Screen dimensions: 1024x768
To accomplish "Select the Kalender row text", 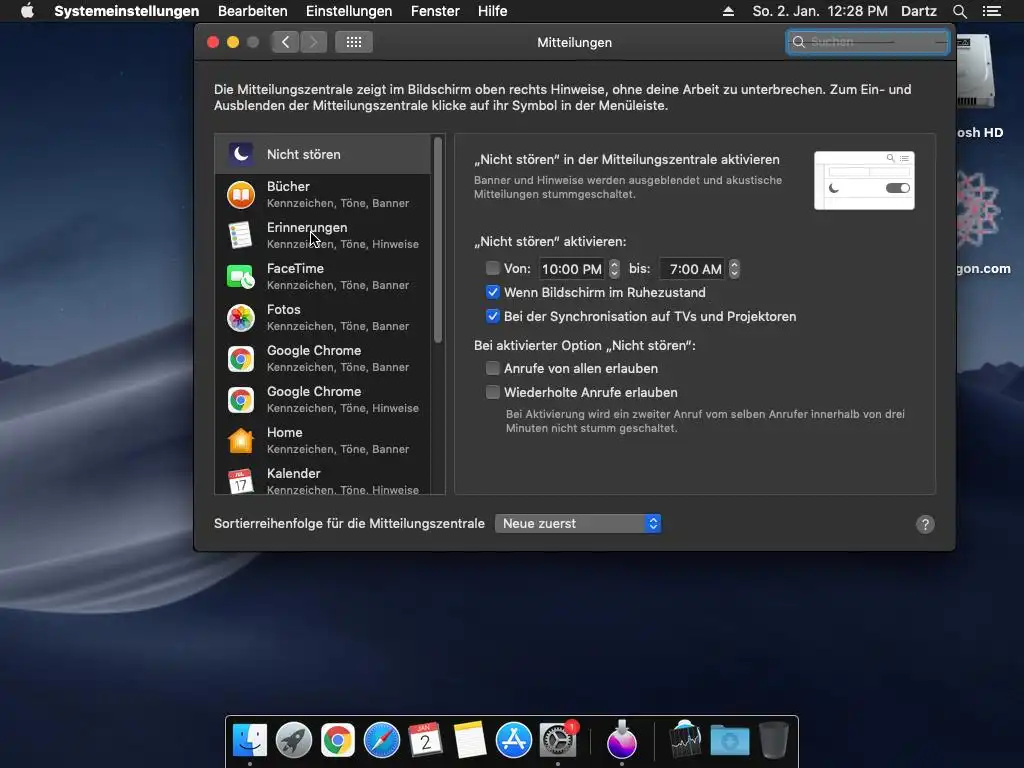I will pyautogui.click(x=343, y=481).
